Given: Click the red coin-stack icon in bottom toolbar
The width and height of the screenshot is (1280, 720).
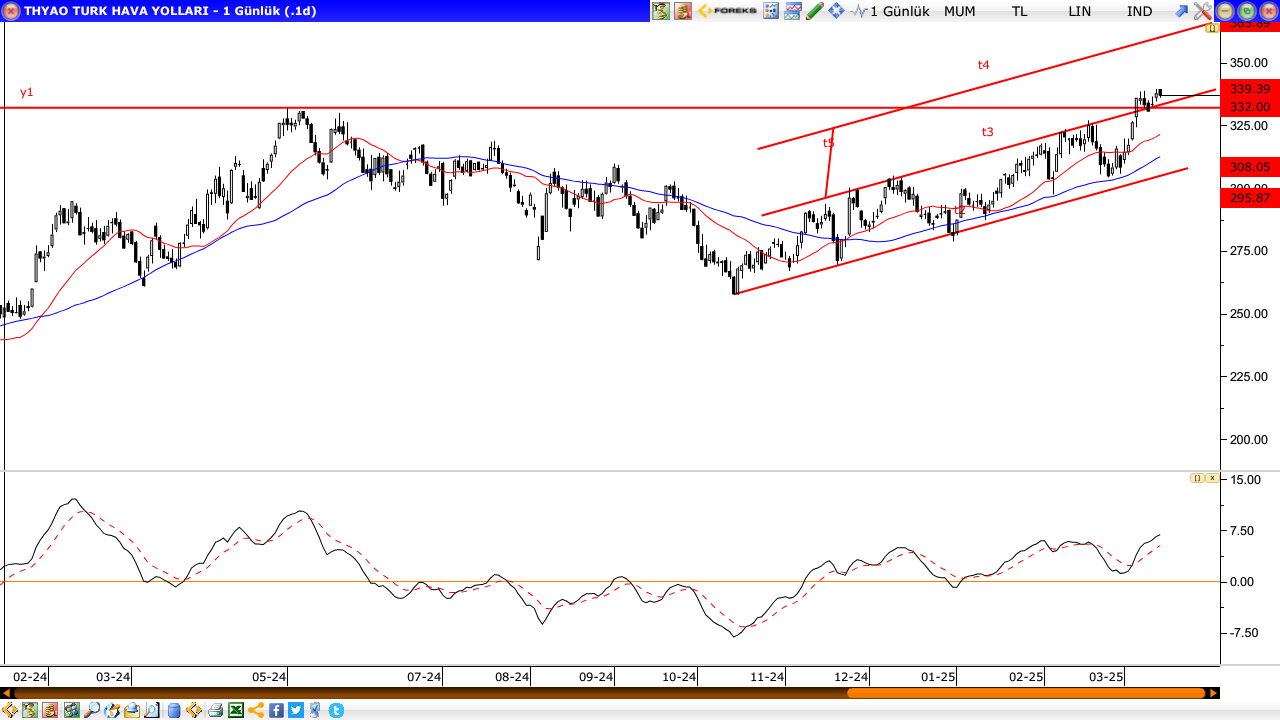Looking at the screenshot, I should pos(50,710).
